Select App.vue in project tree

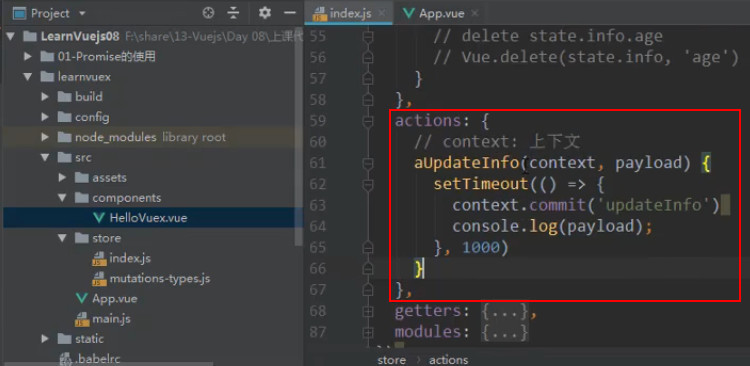[x=114, y=299]
